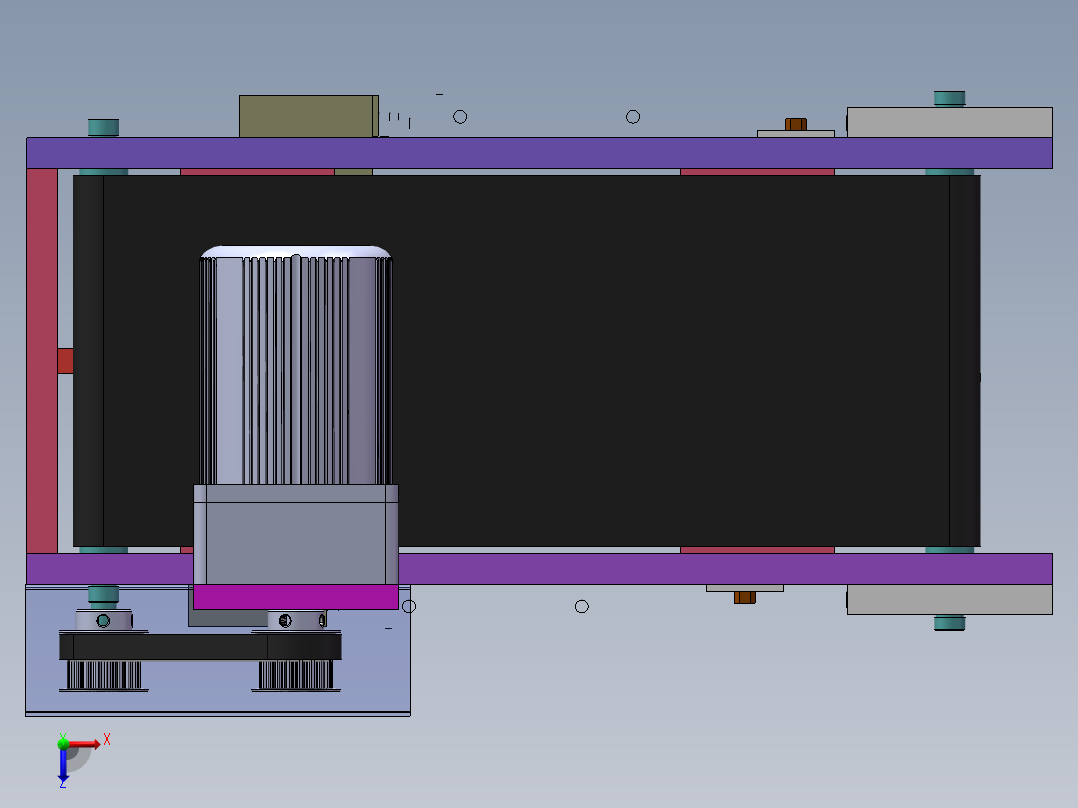Select the lower-right gray bearing block
Viewport: 1078px width, 808px height.
(x=949, y=600)
